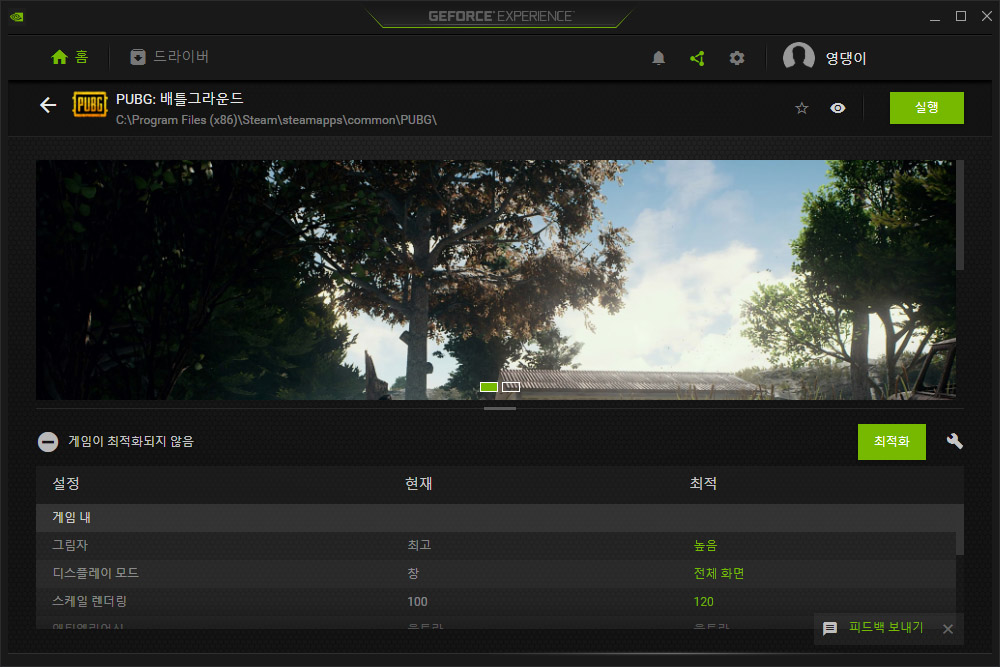
Task: Open the green share overlay icon
Action: click(698, 58)
